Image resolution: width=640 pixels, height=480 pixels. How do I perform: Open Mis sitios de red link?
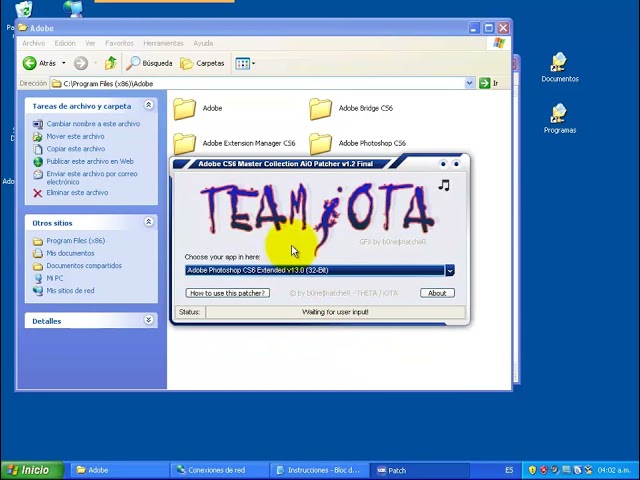tap(70, 291)
